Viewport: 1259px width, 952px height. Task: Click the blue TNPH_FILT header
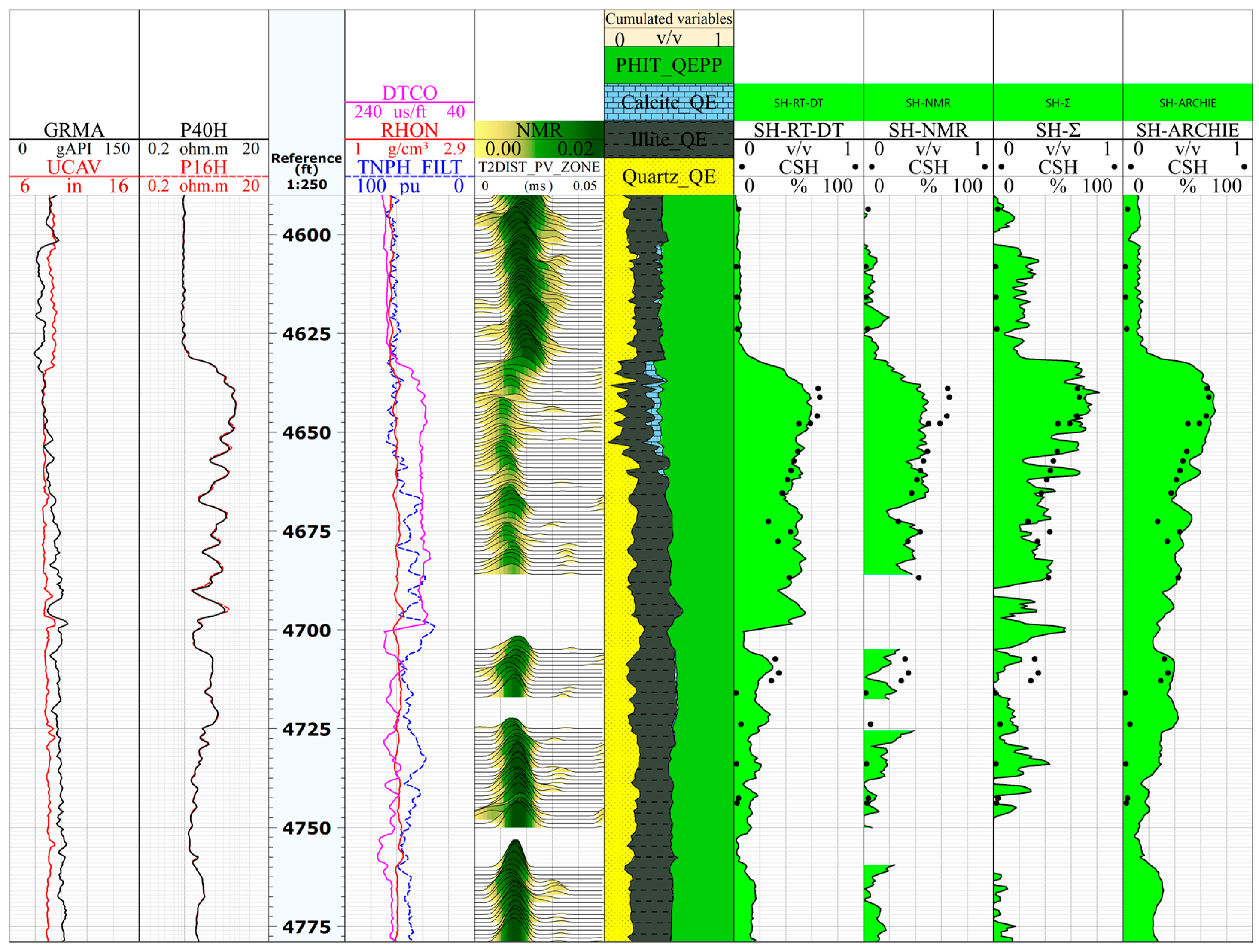click(x=409, y=167)
